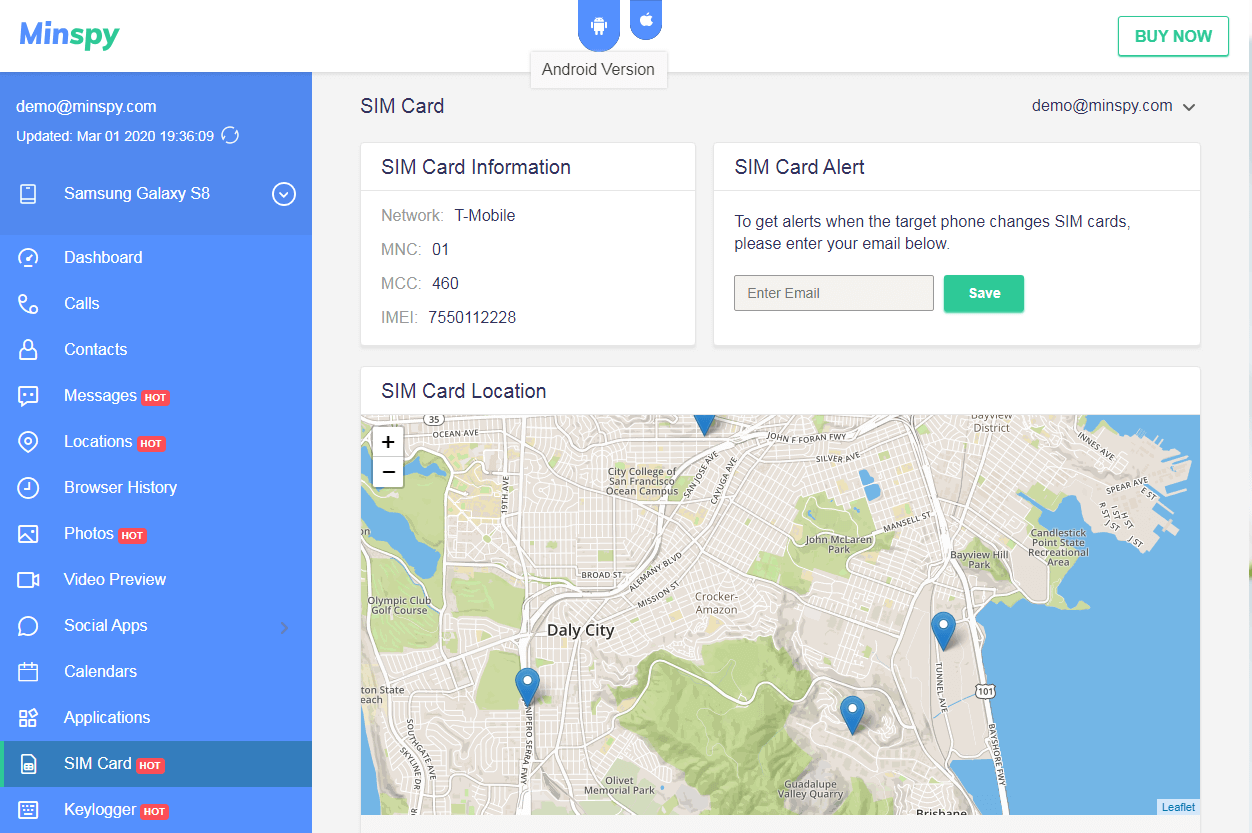Click the Applications grid icon
Screen dimensions: 1252x833
coord(28,717)
